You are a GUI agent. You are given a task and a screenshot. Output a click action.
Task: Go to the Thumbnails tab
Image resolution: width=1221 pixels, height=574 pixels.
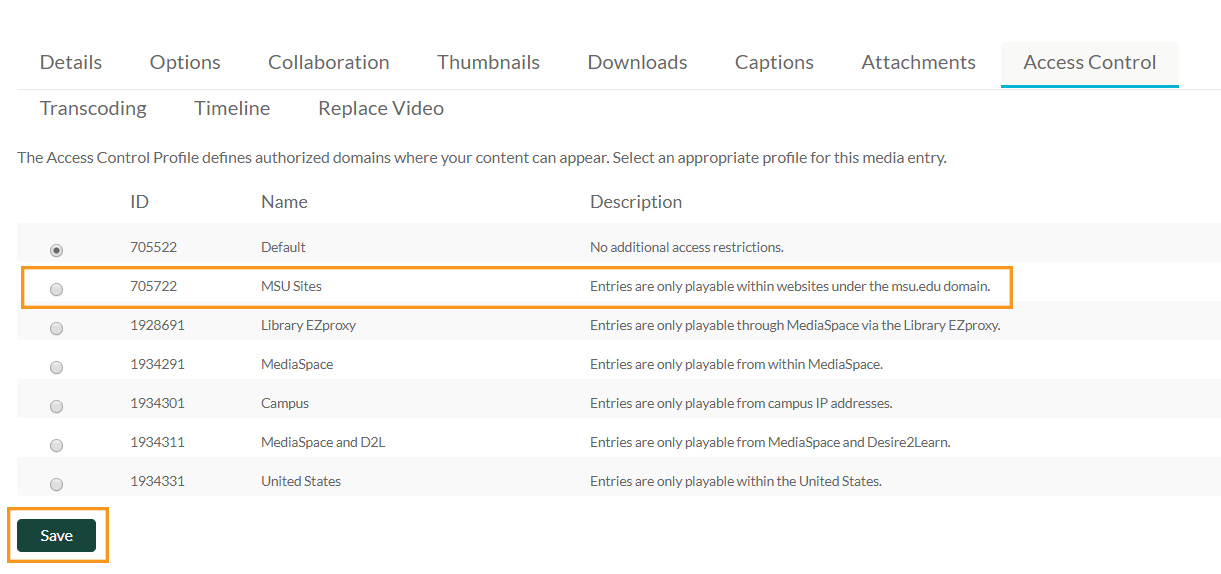488,62
